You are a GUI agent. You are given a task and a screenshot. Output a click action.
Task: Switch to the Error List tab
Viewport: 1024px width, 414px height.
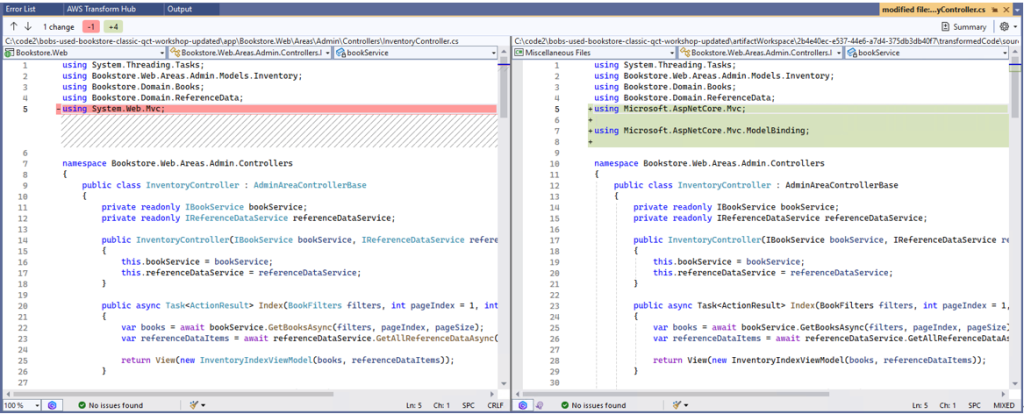pos(22,8)
